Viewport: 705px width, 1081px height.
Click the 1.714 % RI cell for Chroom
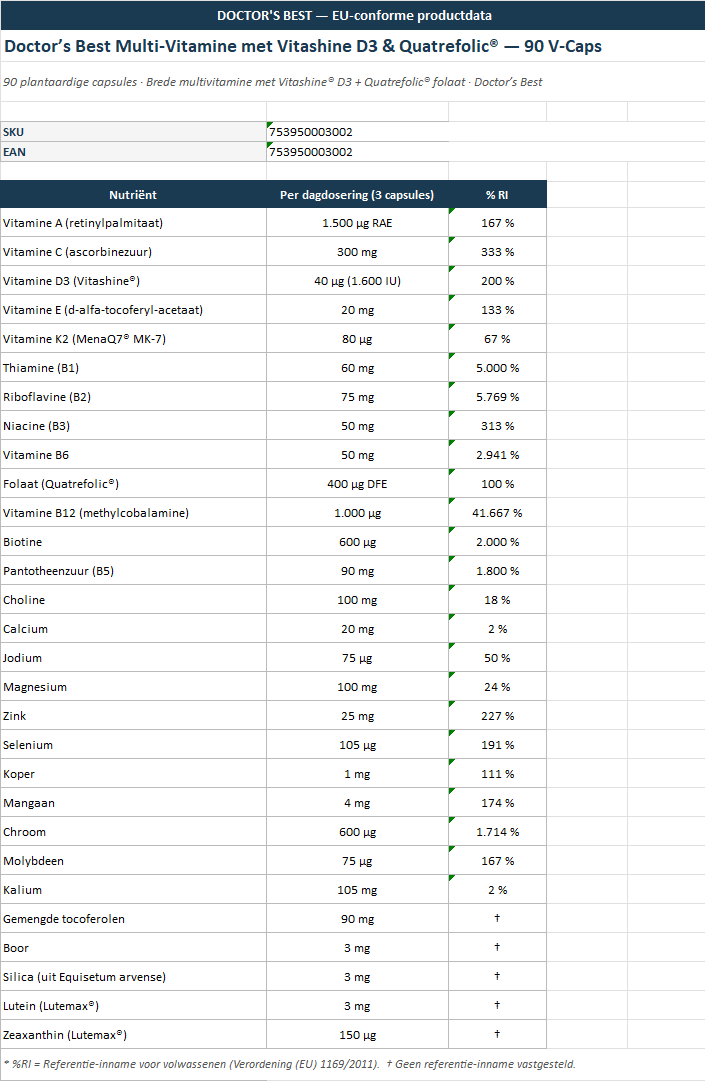(498, 831)
